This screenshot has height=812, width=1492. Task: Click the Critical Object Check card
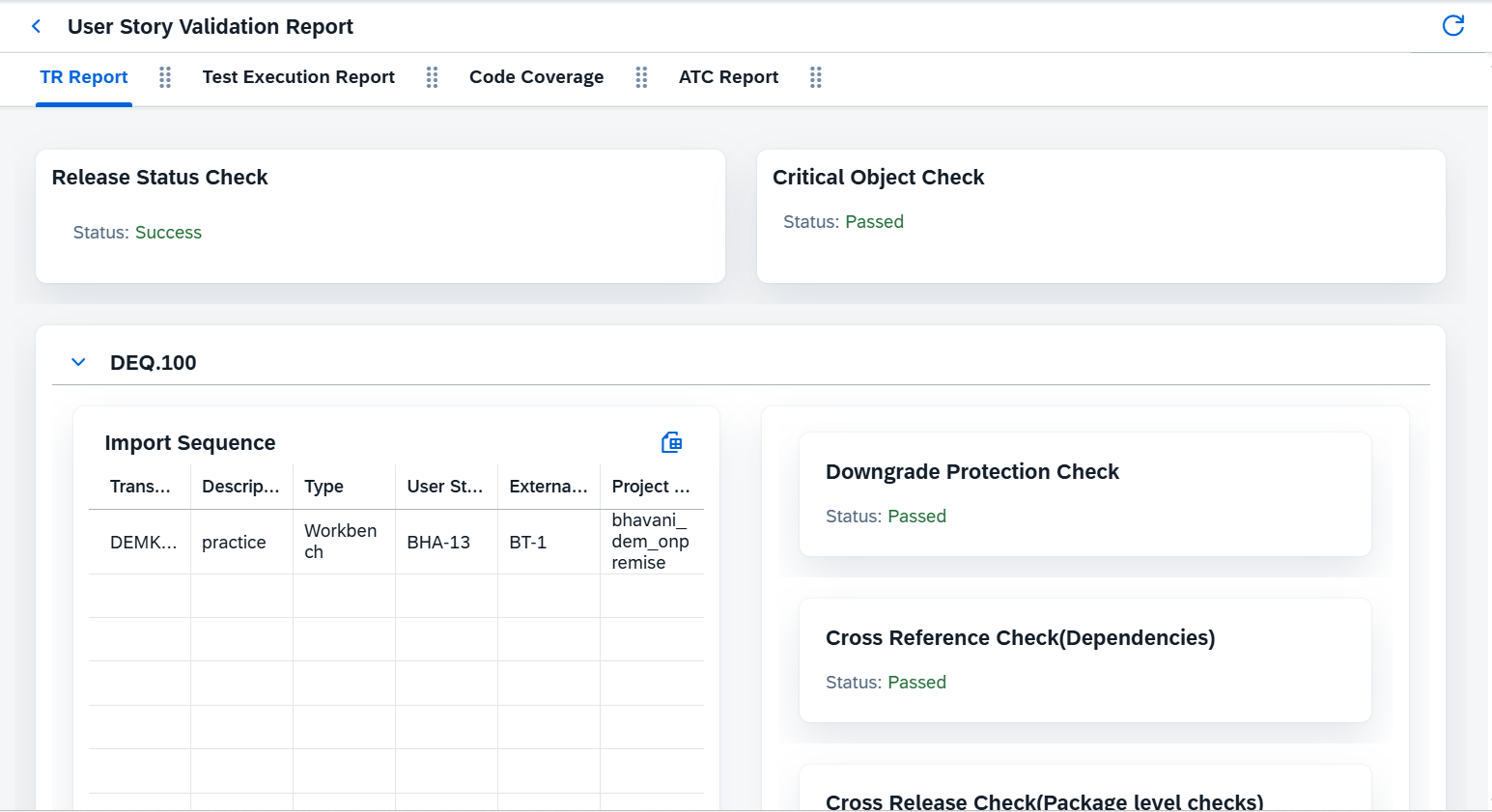pos(1100,215)
